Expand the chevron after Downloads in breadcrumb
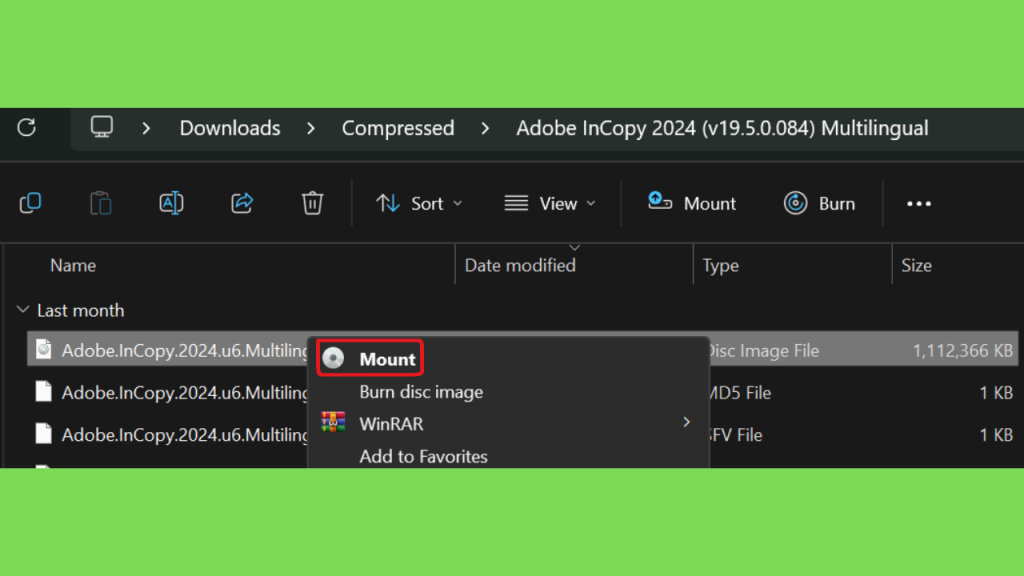Image resolution: width=1024 pixels, height=576 pixels. (x=311, y=128)
